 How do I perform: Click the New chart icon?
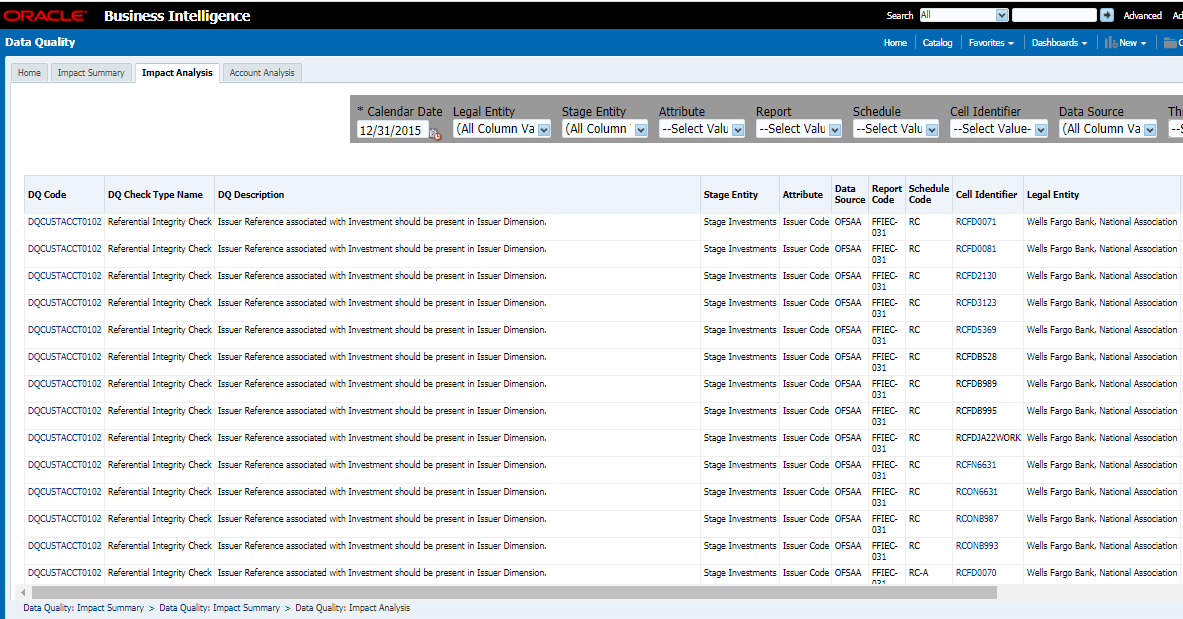pos(1111,43)
